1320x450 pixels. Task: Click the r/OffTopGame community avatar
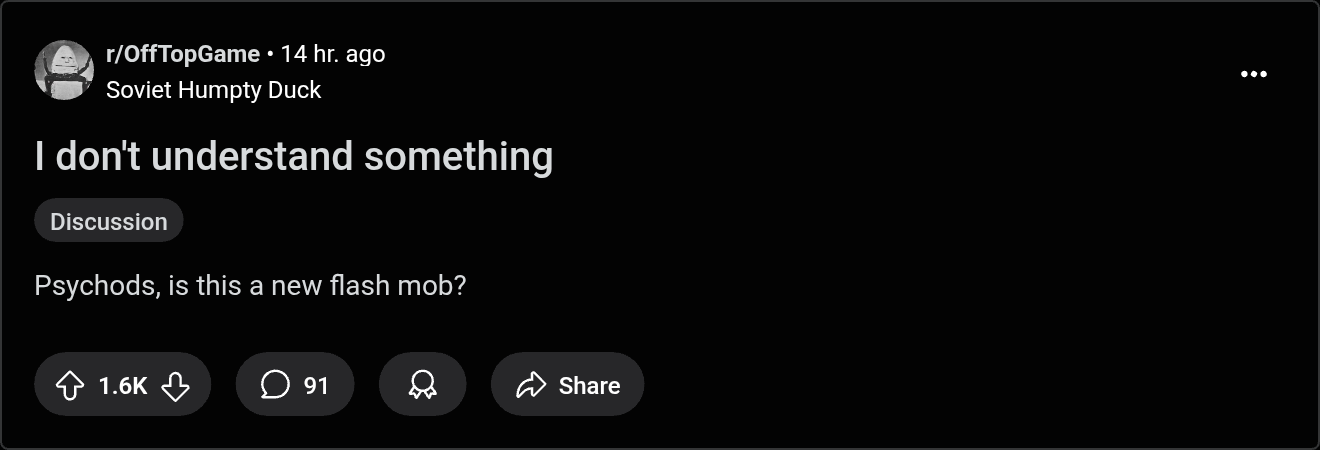pos(64,71)
